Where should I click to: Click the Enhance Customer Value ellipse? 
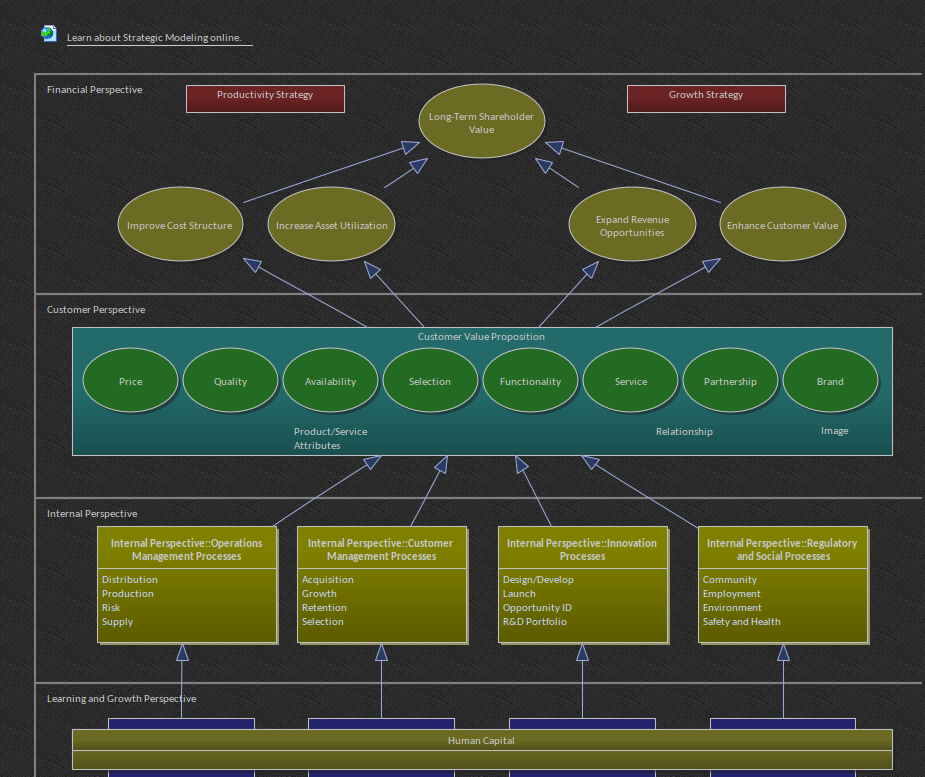click(x=782, y=225)
